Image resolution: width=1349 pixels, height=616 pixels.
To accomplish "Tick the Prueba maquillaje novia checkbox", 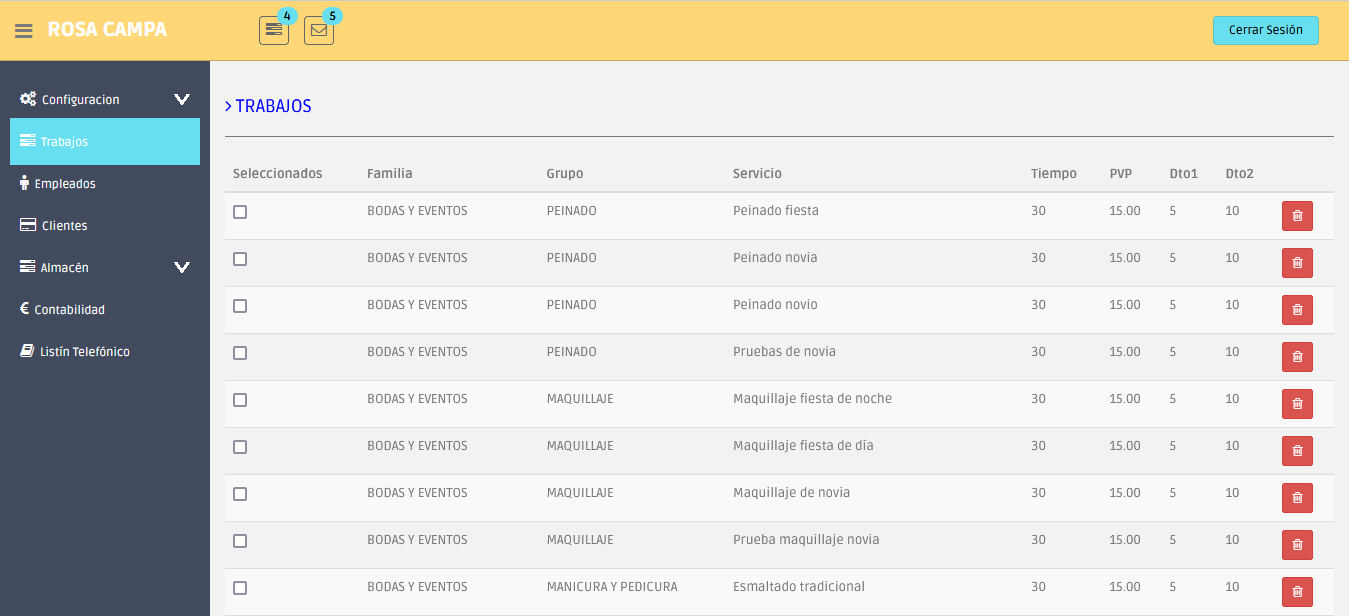I will pyautogui.click(x=240, y=541).
